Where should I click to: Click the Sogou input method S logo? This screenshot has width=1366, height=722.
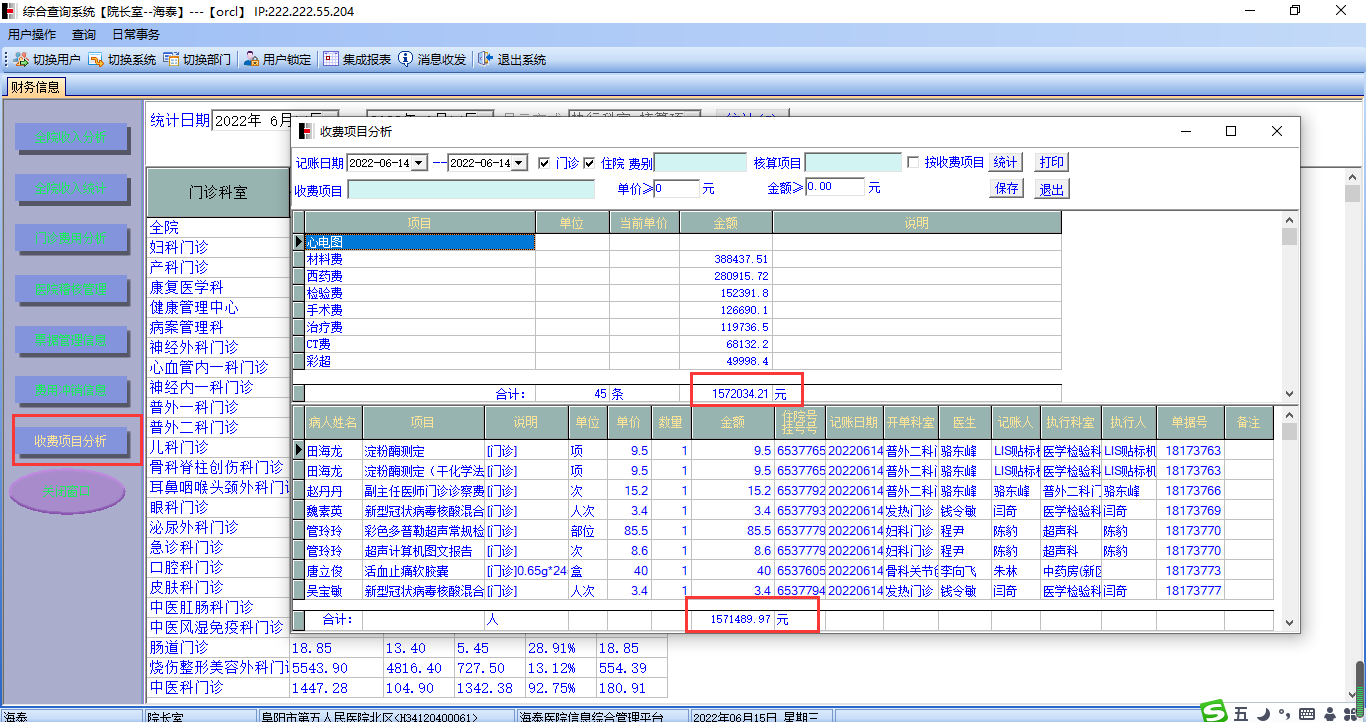pos(1214,712)
